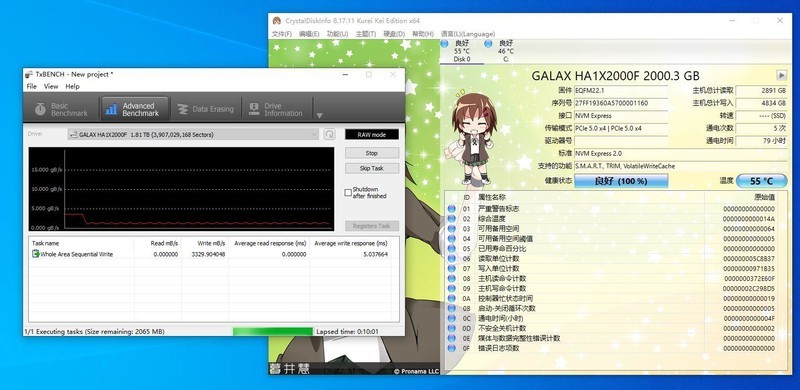
Task: Click the SMART row 0F 错误日志项数
Action: [x=612, y=348]
